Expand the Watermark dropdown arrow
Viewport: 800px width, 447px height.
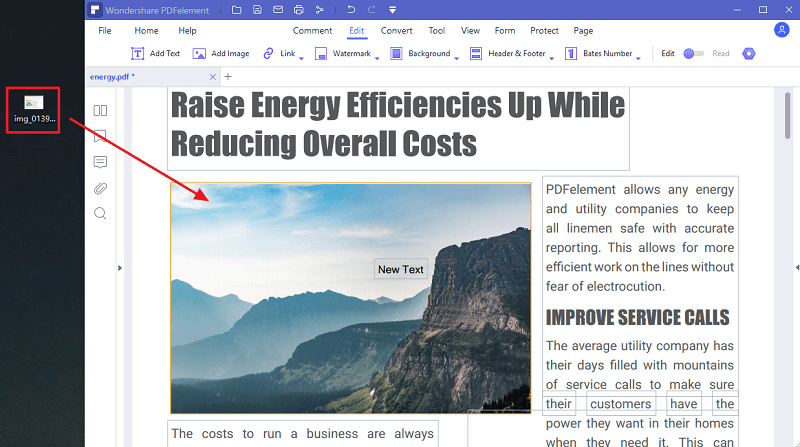coord(377,58)
